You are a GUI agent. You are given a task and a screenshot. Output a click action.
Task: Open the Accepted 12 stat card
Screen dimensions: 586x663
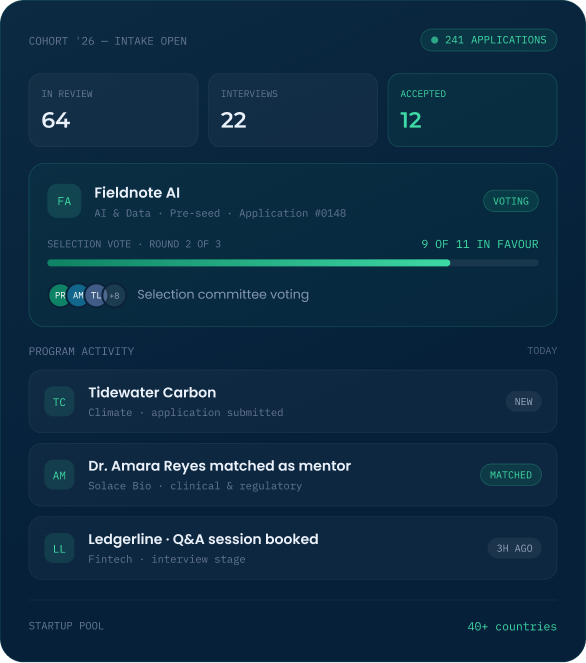[x=472, y=110]
